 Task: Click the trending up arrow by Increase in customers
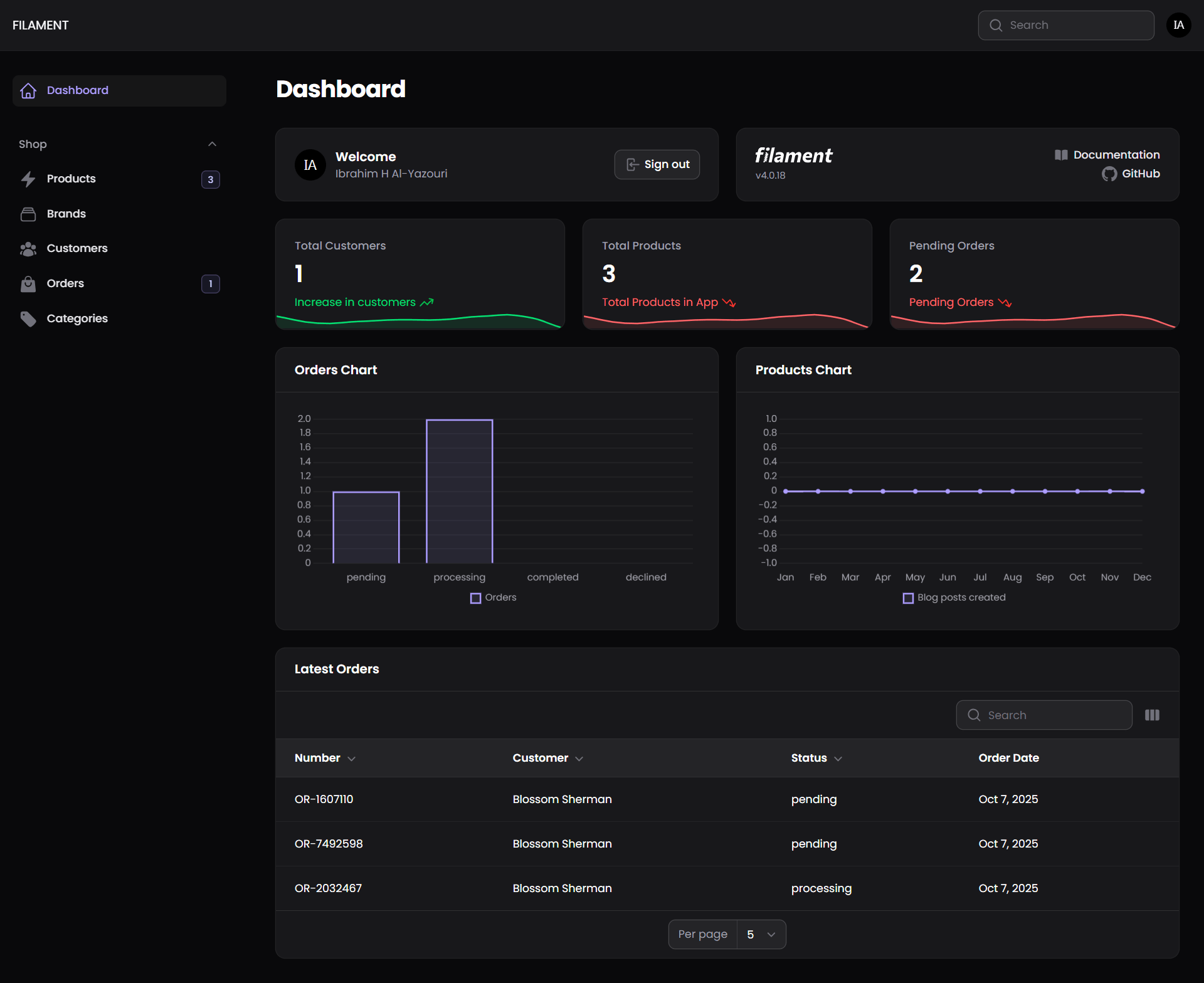pos(427,303)
